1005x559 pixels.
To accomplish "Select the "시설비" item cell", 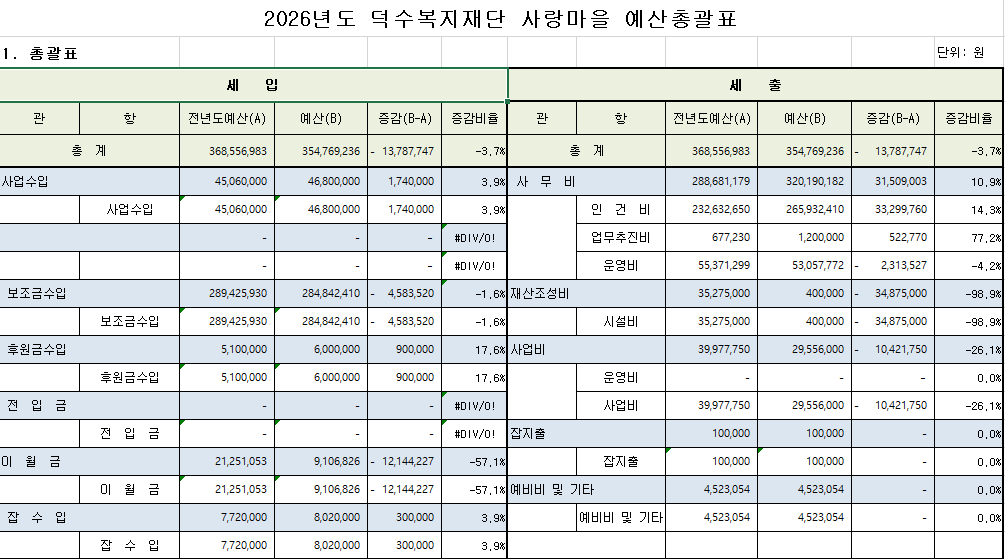I will click(620, 322).
